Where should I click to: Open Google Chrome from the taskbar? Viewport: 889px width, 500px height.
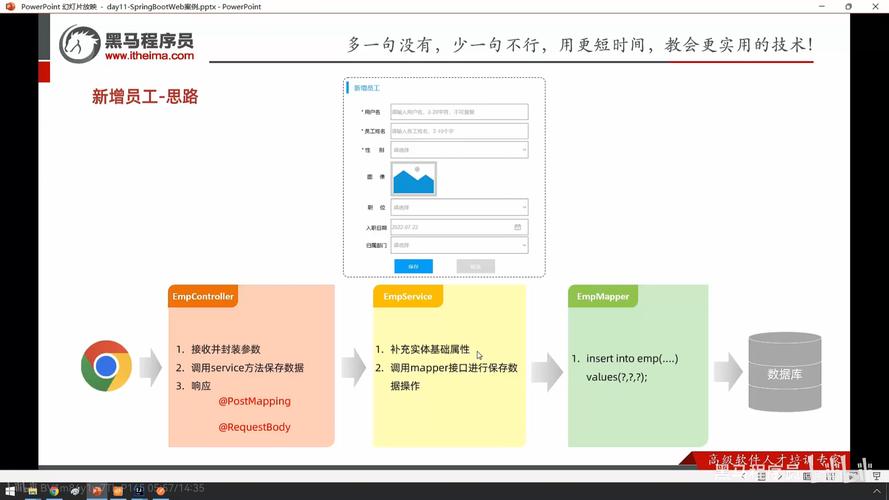pos(54,491)
